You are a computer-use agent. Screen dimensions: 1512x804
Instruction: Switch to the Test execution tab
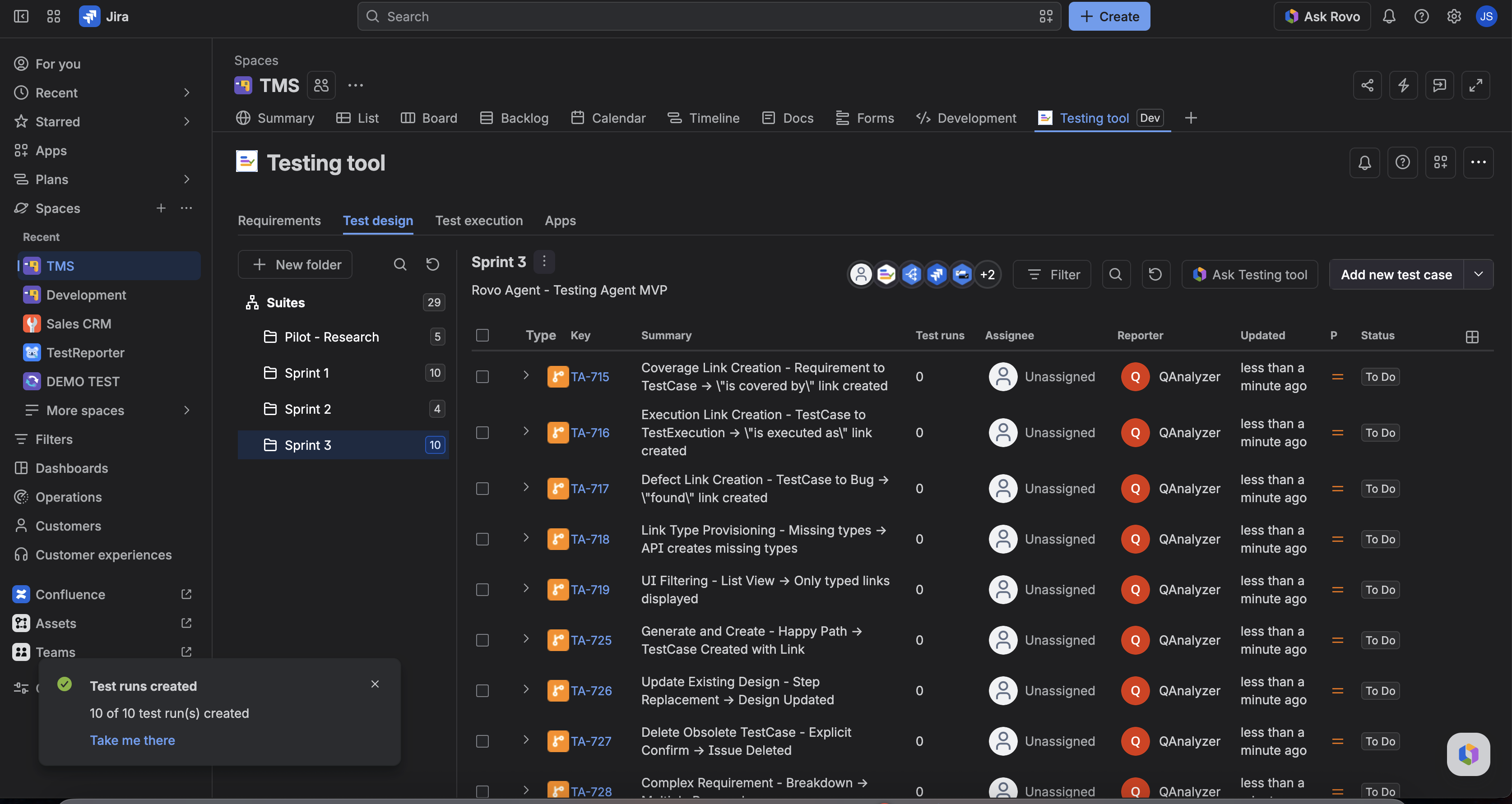click(x=479, y=221)
